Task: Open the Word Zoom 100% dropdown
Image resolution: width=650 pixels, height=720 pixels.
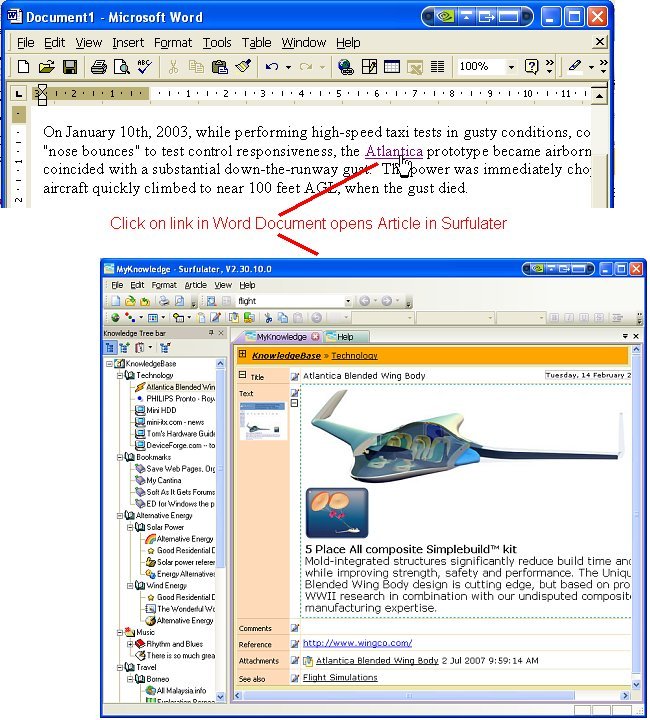Action: tap(511, 67)
